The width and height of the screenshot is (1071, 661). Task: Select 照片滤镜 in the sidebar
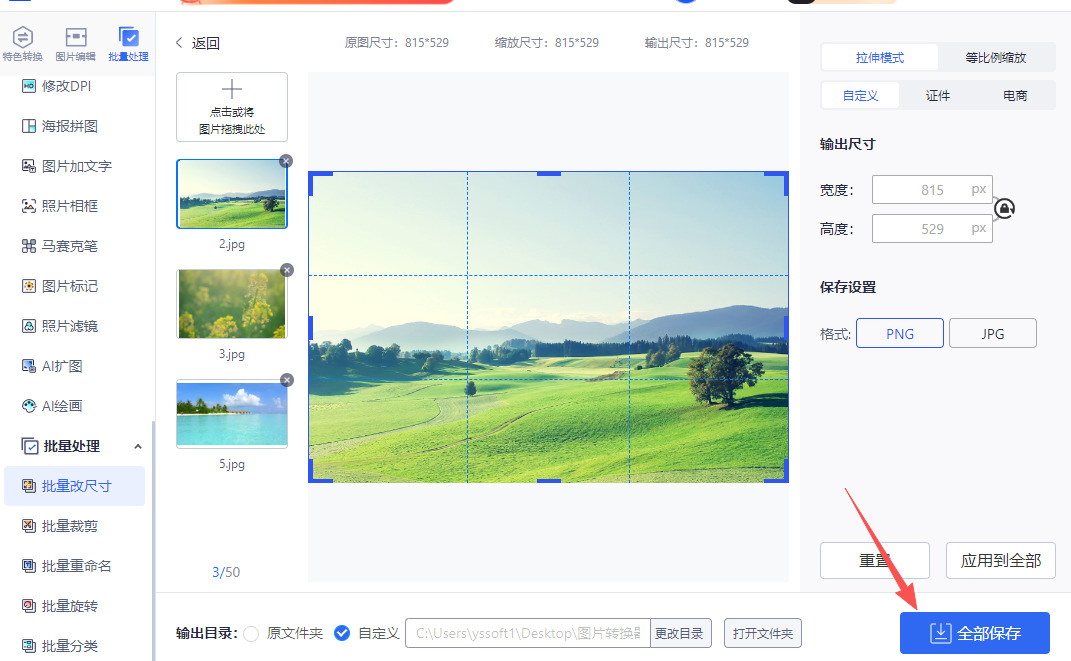pyautogui.click(x=60, y=326)
